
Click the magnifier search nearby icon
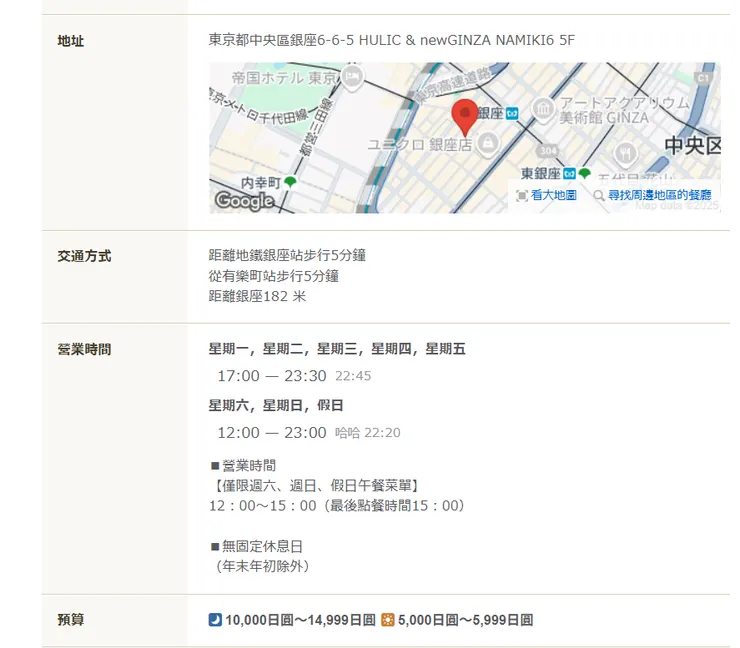[x=599, y=195]
